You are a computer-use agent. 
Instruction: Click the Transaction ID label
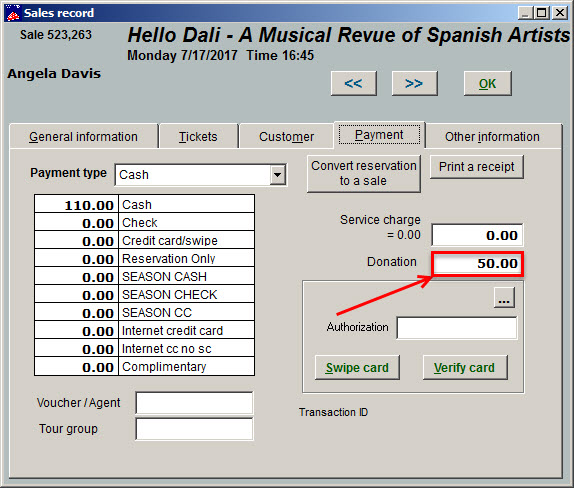[333, 412]
